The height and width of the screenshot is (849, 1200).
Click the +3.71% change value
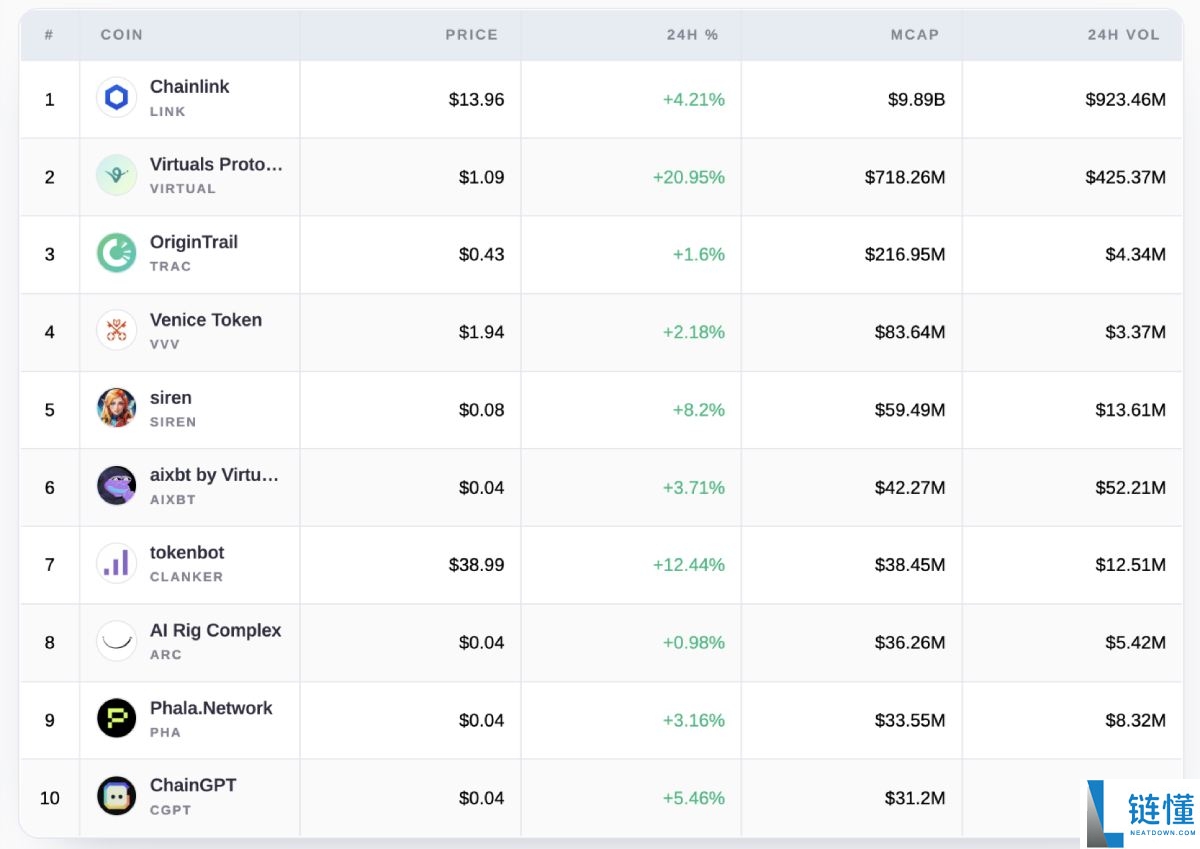pos(694,488)
